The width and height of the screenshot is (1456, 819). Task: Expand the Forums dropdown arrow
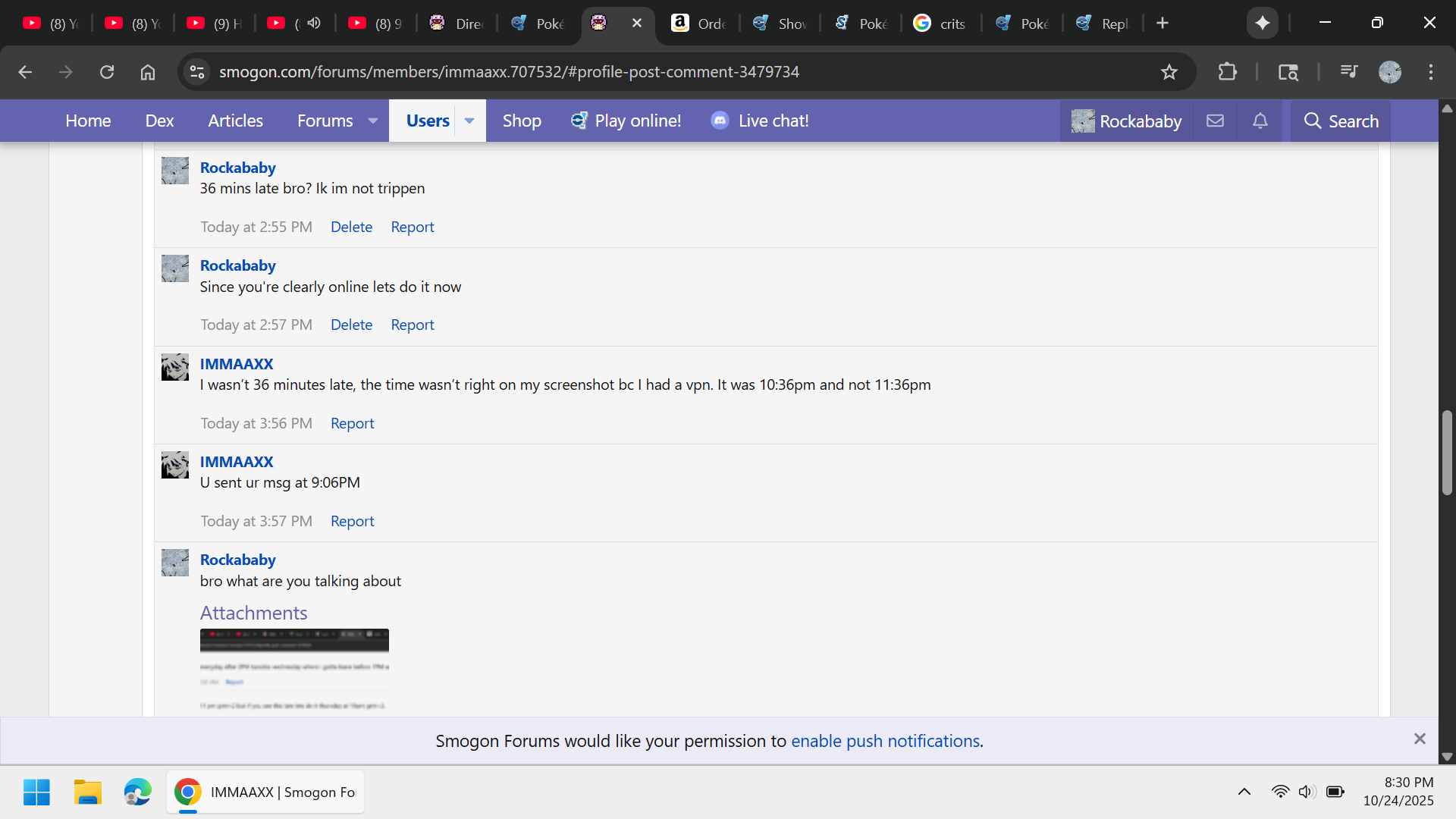click(x=373, y=121)
